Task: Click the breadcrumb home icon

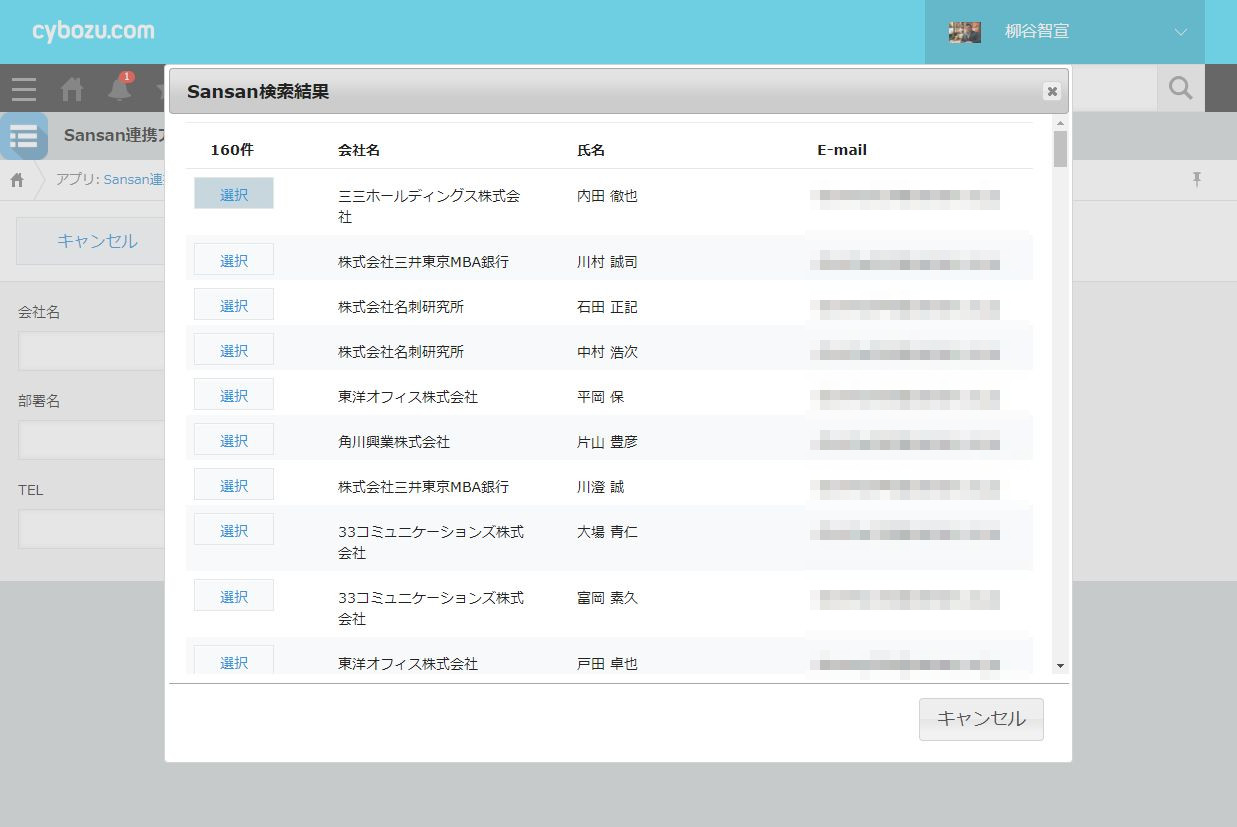Action: pos(17,180)
